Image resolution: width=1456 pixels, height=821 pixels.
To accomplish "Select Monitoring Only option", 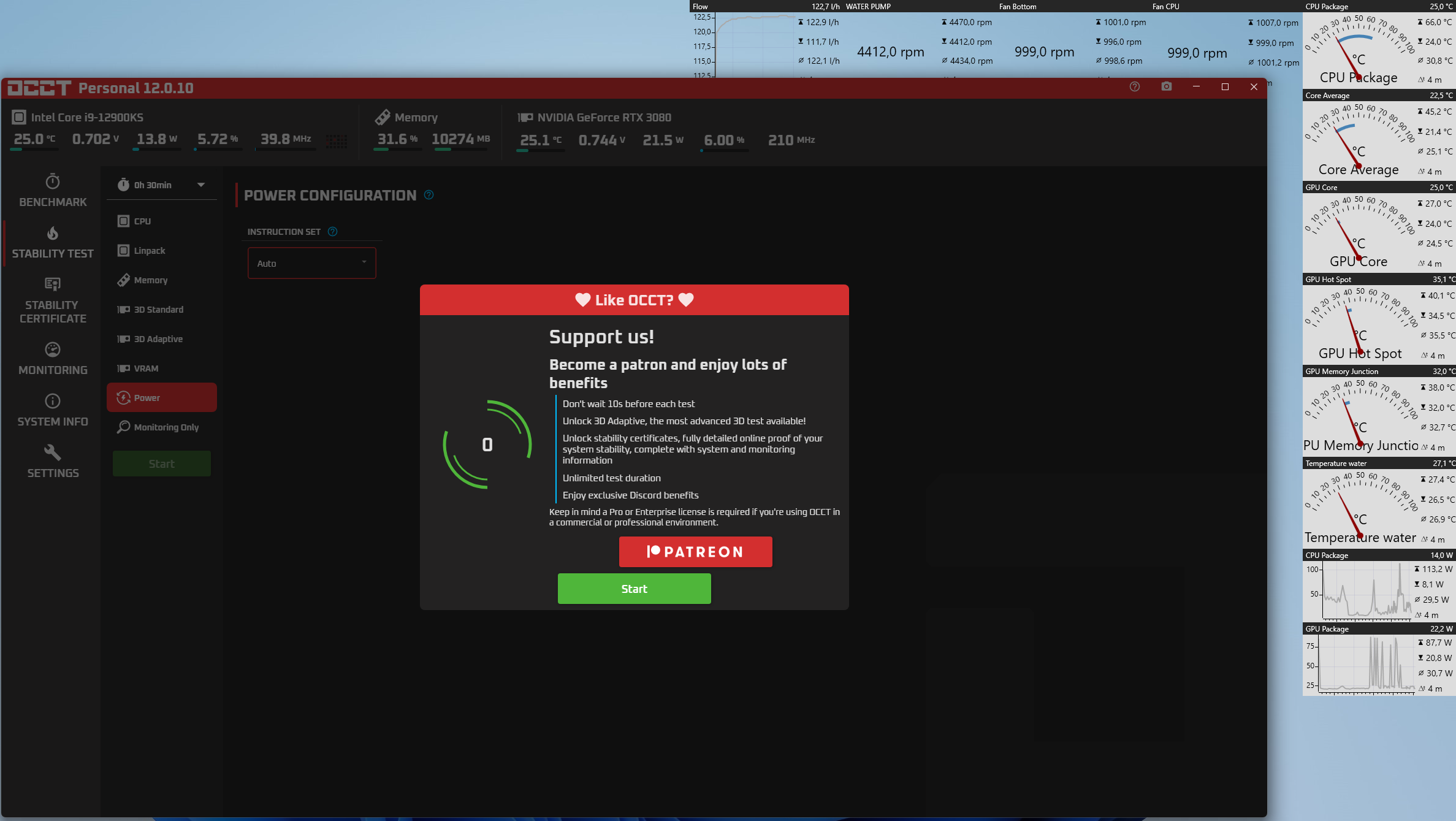I will (166, 427).
